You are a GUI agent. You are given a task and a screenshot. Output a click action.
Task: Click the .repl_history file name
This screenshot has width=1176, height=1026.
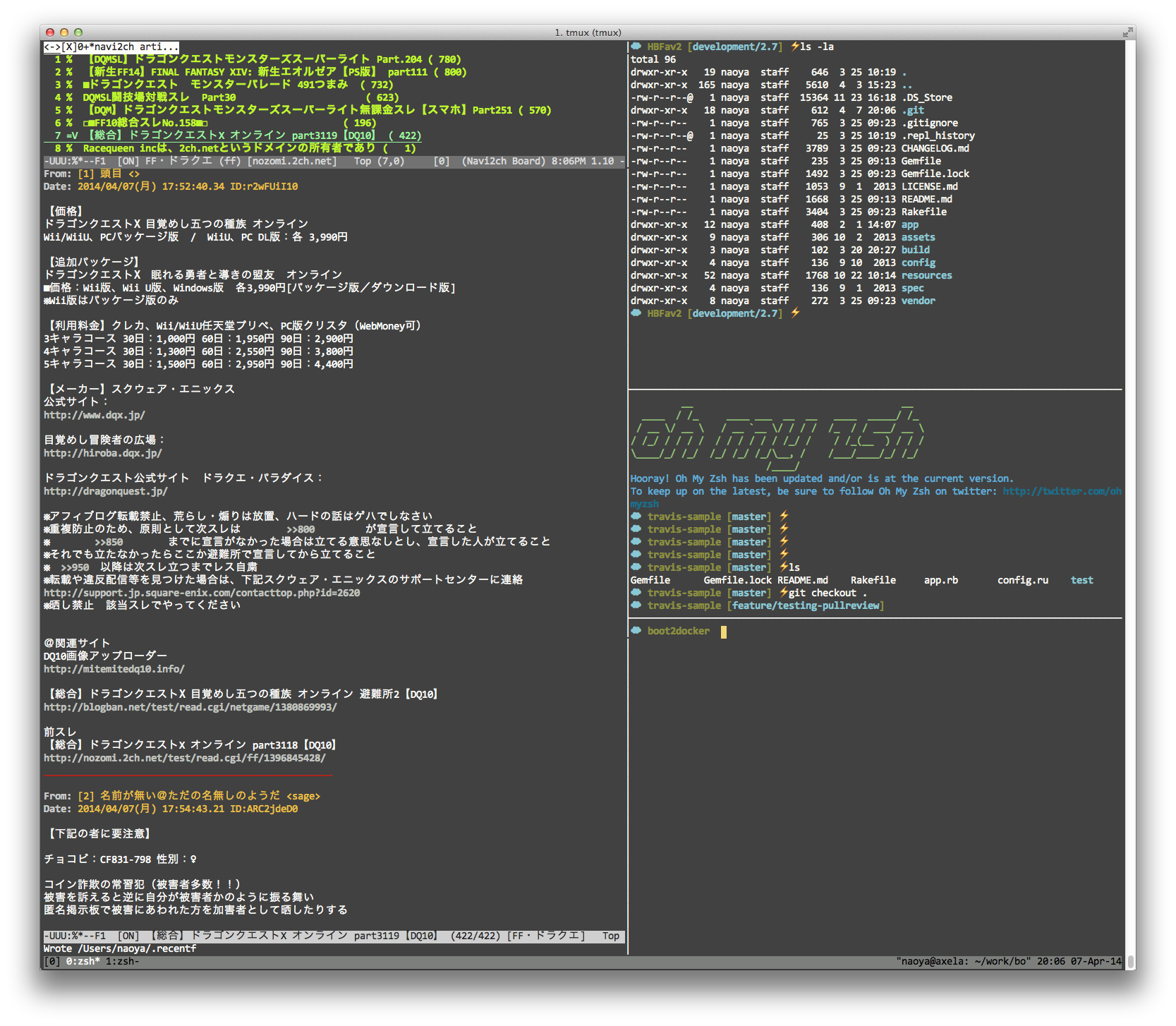938,135
